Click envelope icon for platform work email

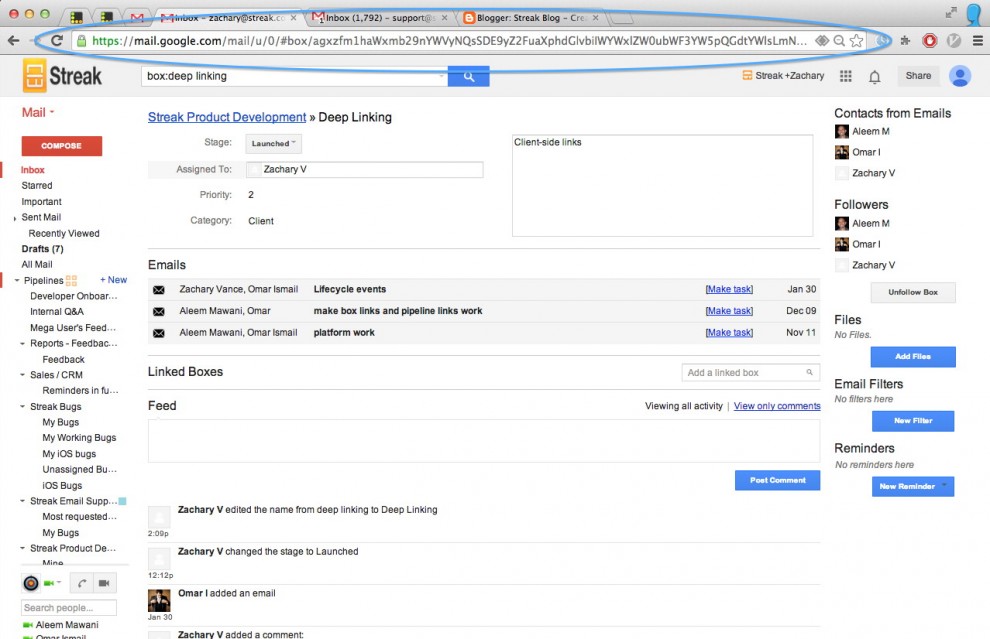(158, 333)
